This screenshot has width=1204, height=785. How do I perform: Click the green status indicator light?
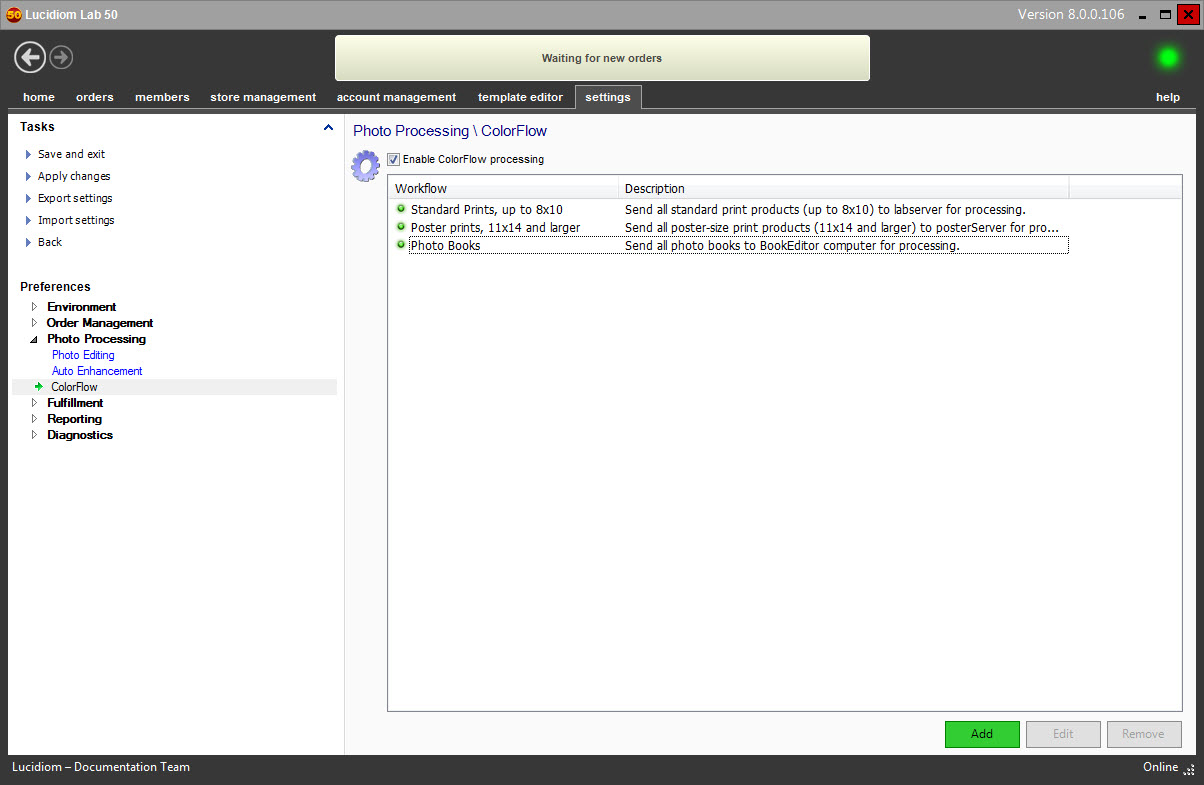(1167, 58)
